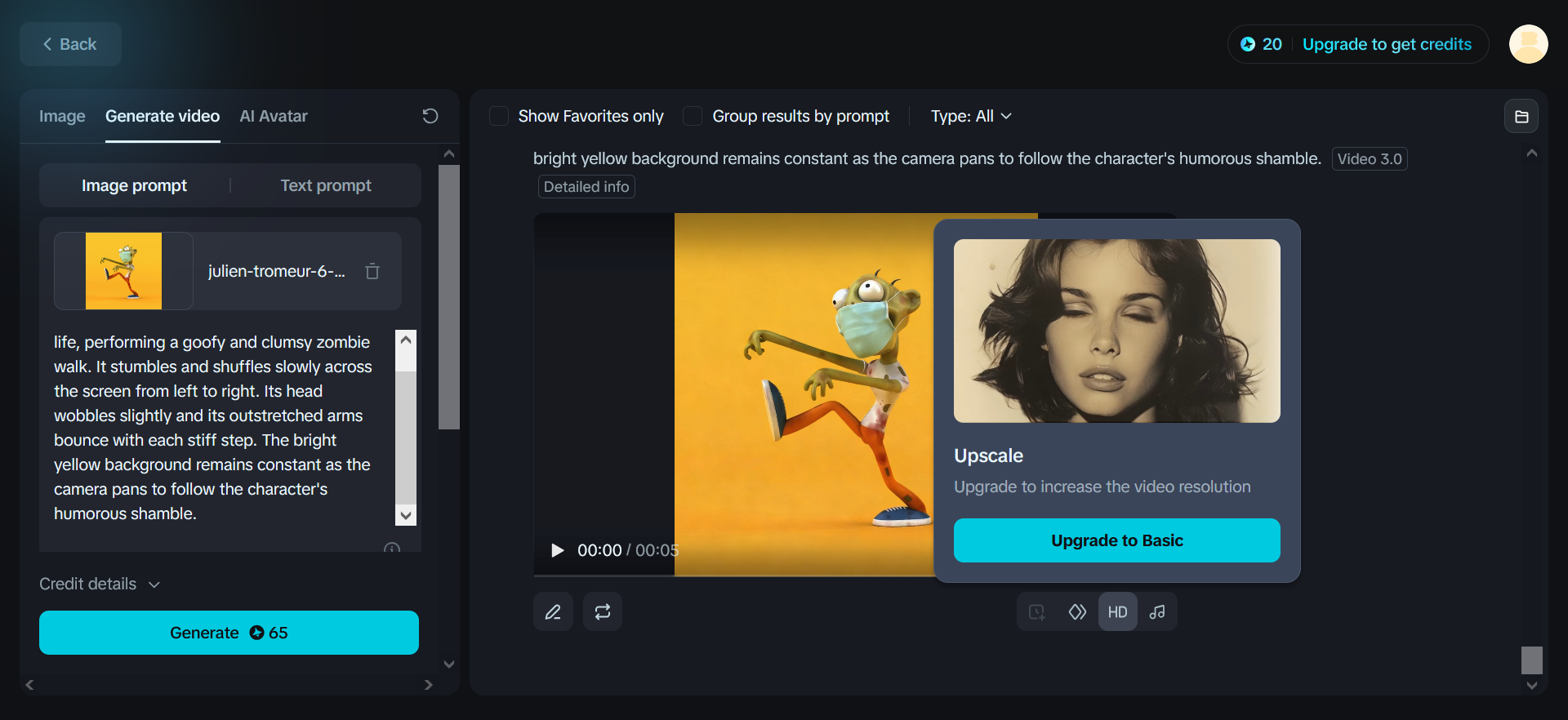The image size is (1568, 720).
Task: Click the left panel horizontal scroll left arrow
Action: pyautogui.click(x=29, y=685)
